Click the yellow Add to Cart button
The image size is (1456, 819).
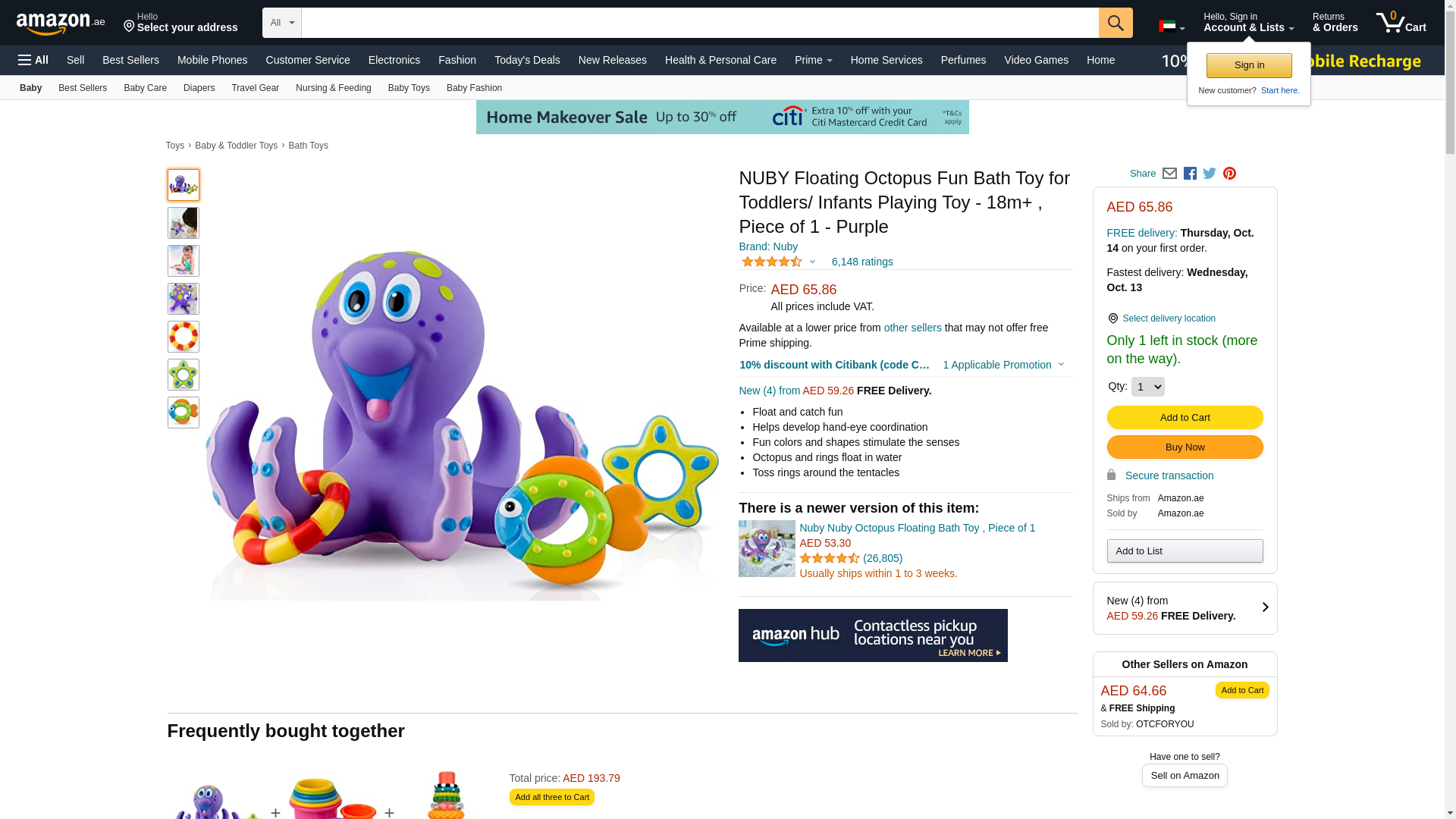pyautogui.click(x=1185, y=418)
